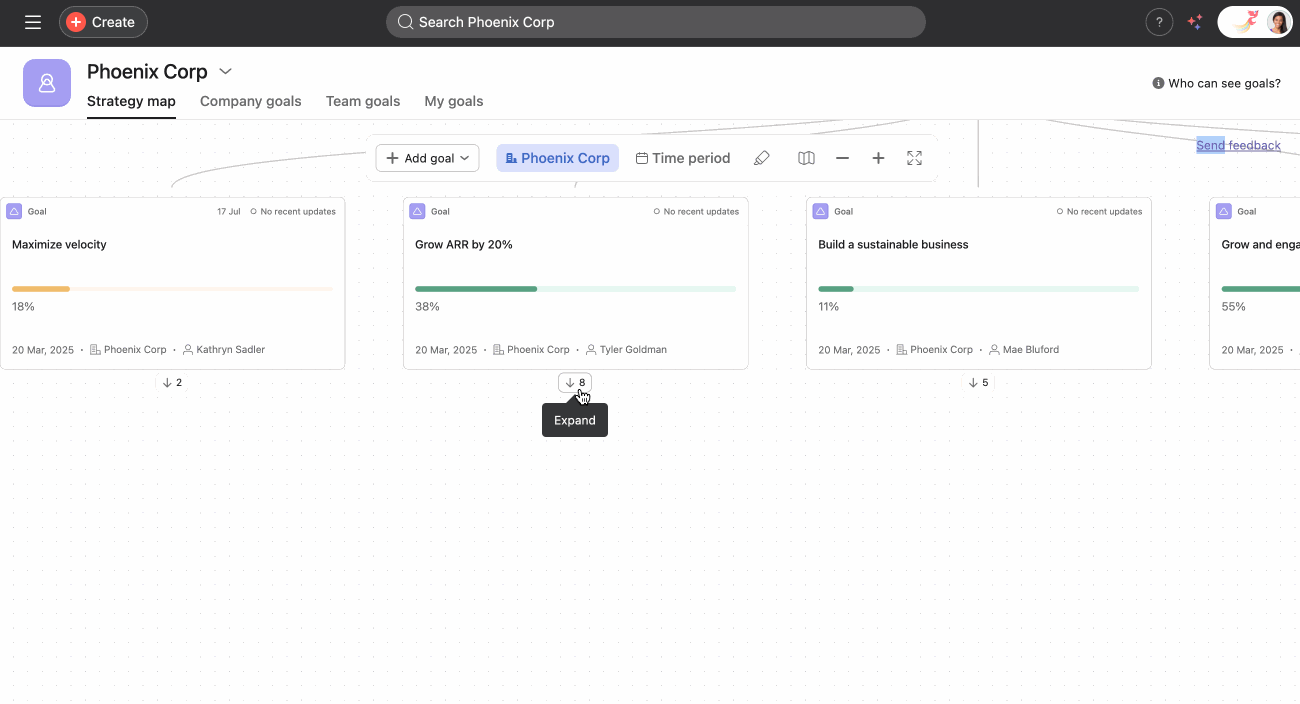Expand 5 sub-goals under Build a sustainable business
This screenshot has height=704, width=1300.
pyautogui.click(x=978, y=382)
